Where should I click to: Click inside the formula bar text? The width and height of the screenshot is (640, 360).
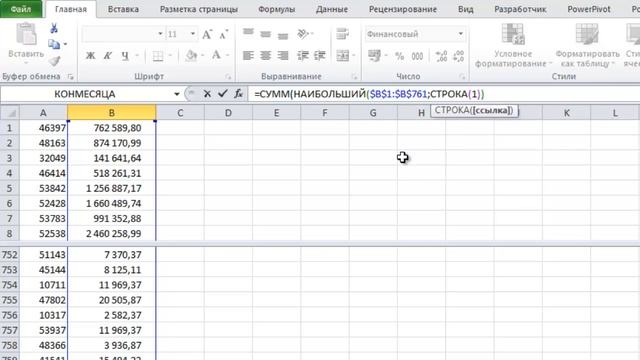coord(369,94)
